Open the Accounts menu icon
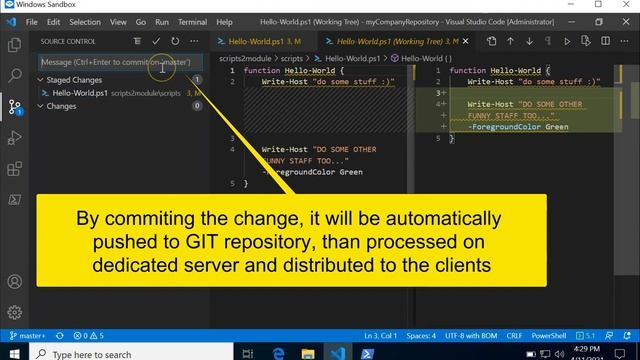Image resolution: width=640 pixels, height=360 pixels. [15, 282]
